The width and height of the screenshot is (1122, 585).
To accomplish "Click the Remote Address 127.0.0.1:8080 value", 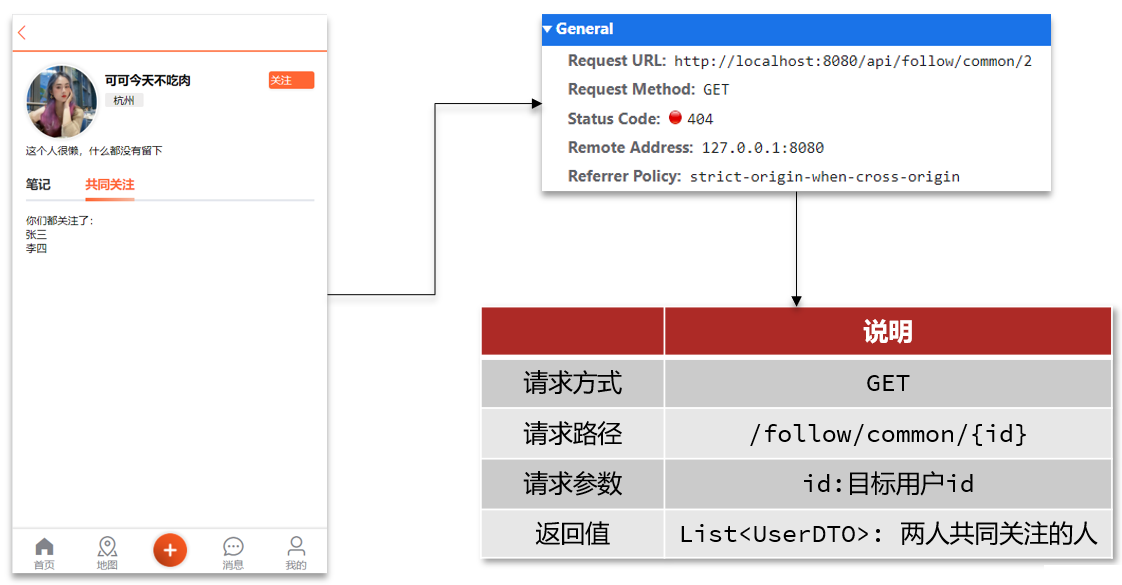I will [x=763, y=148].
